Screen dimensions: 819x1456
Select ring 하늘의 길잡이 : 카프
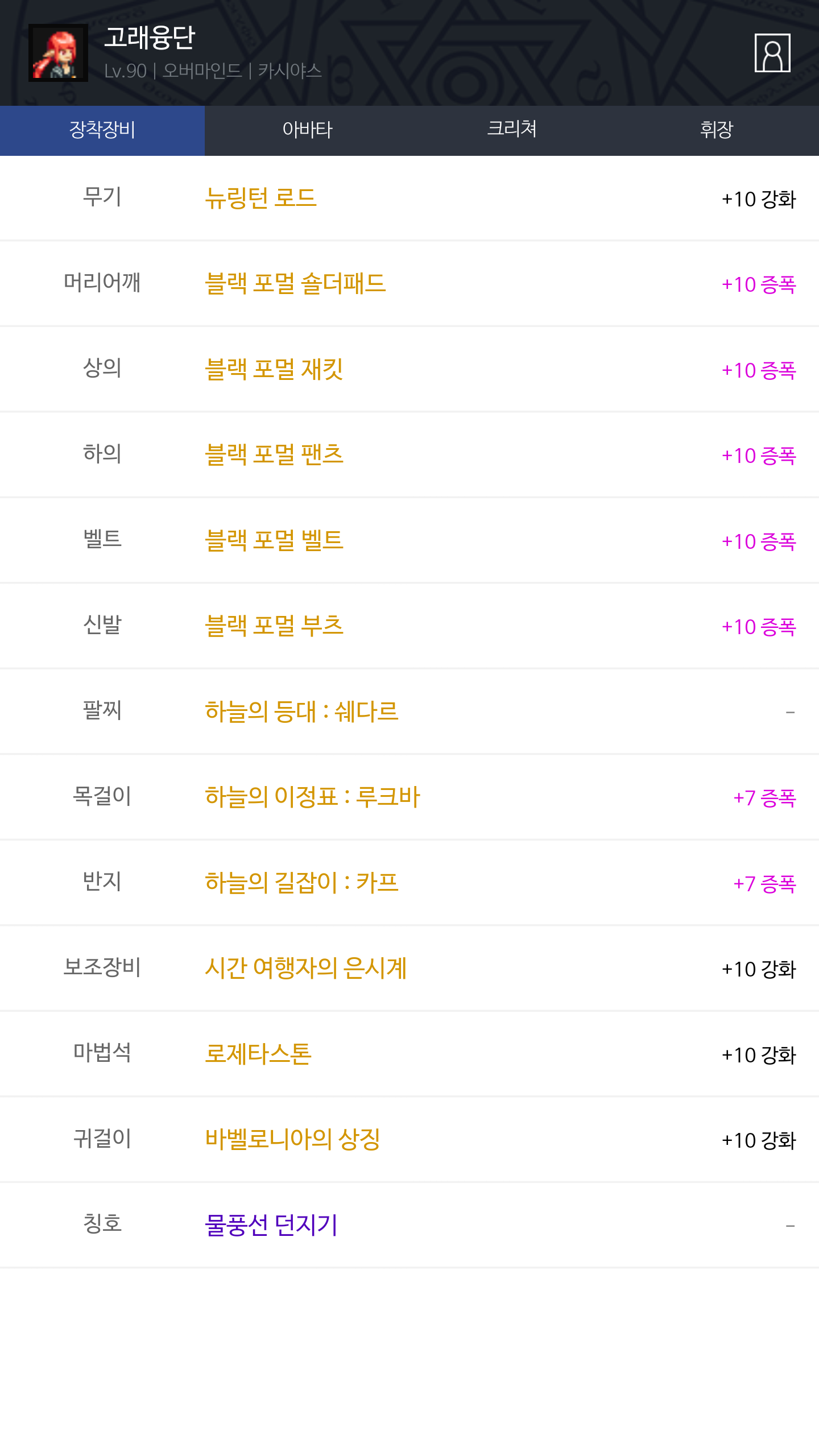301,883
